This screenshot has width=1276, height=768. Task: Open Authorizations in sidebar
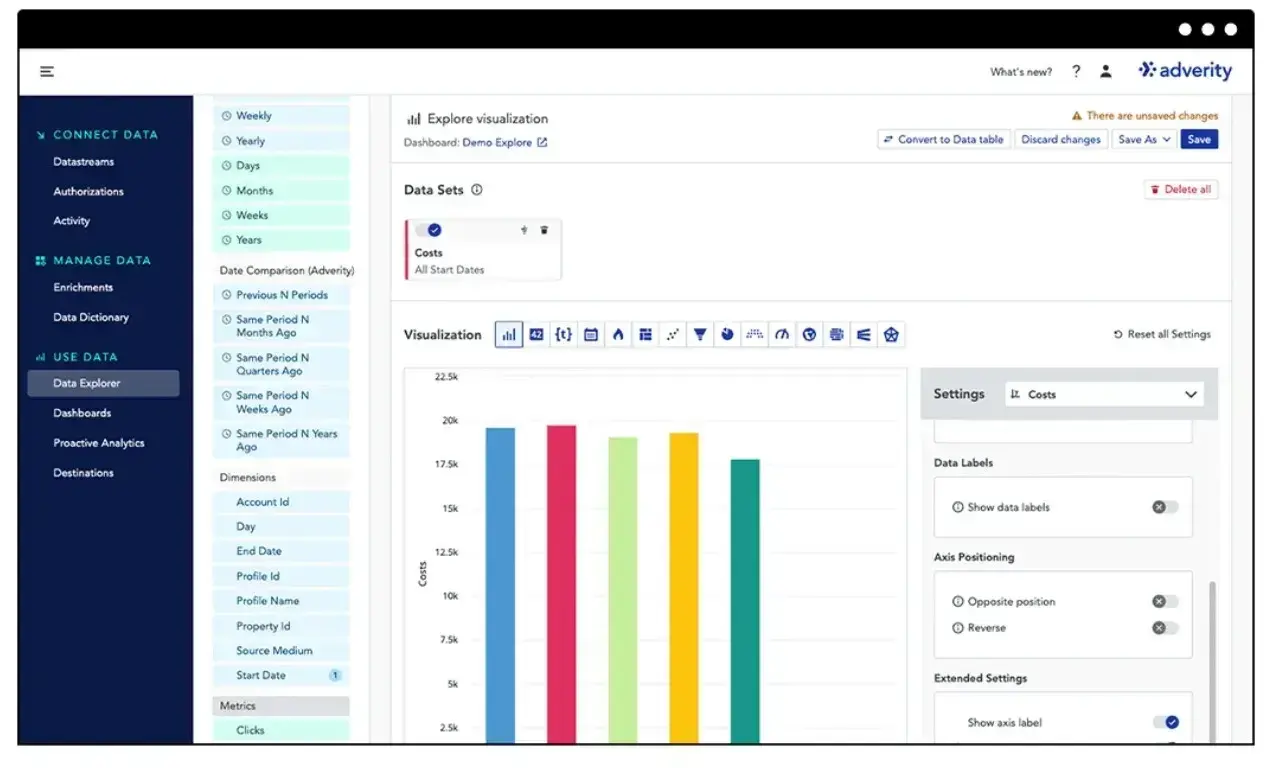click(89, 192)
